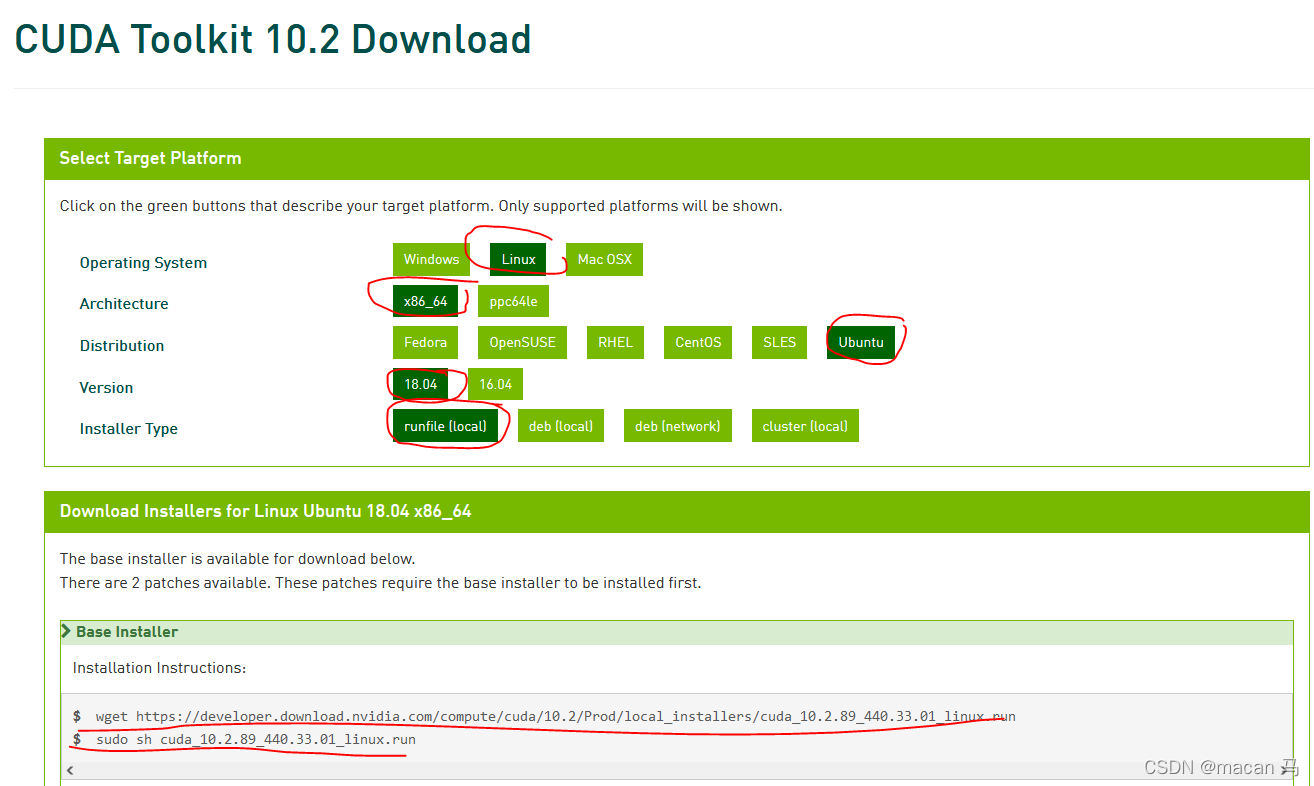Pick the x86_64 architecture
Viewport: 1314px width, 786px height.
[x=425, y=301]
